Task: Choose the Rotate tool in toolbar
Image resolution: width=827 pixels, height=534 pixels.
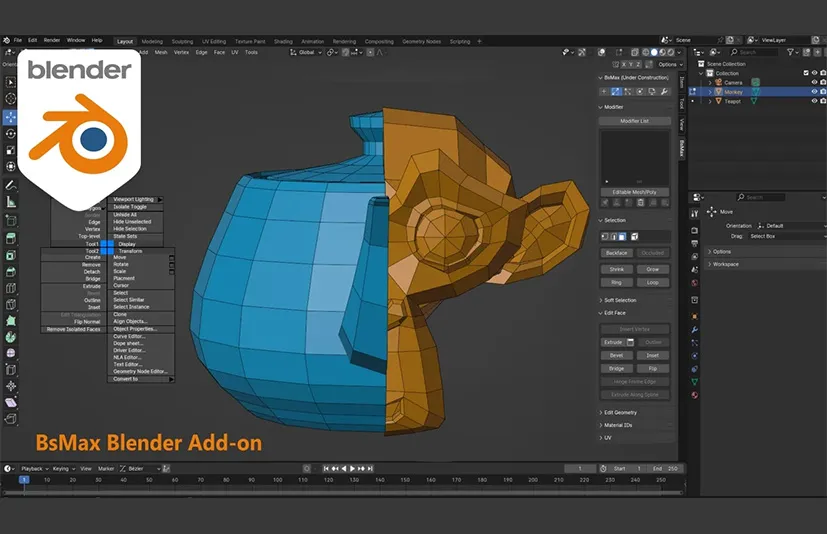Action: click(x=10, y=134)
